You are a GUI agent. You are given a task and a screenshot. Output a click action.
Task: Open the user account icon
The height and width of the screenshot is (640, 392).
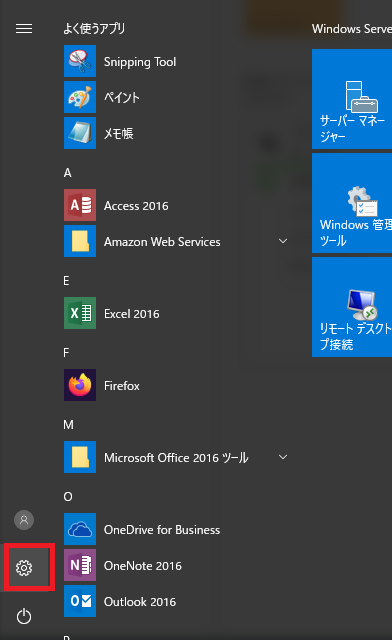click(24, 520)
